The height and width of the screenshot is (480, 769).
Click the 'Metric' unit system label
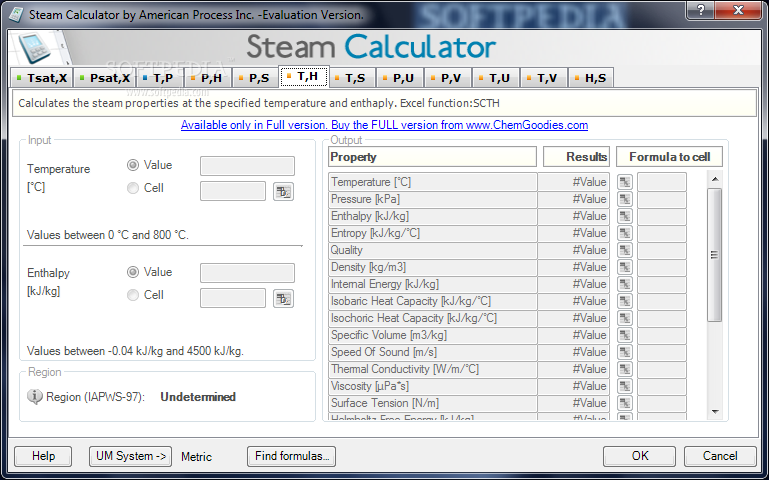coord(196,457)
